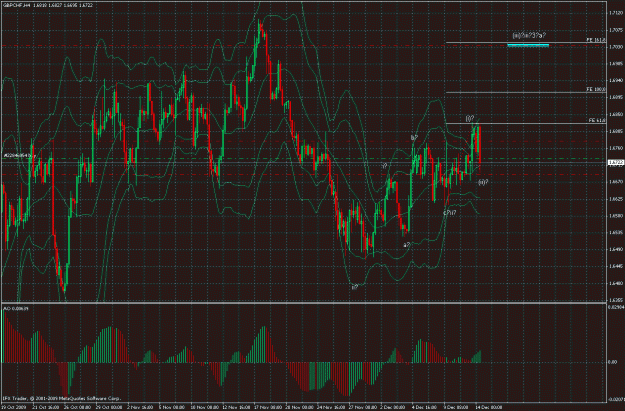Click the current price tag 1.6722
The width and height of the screenshot is (625, 411).
[x=615, y=162]
